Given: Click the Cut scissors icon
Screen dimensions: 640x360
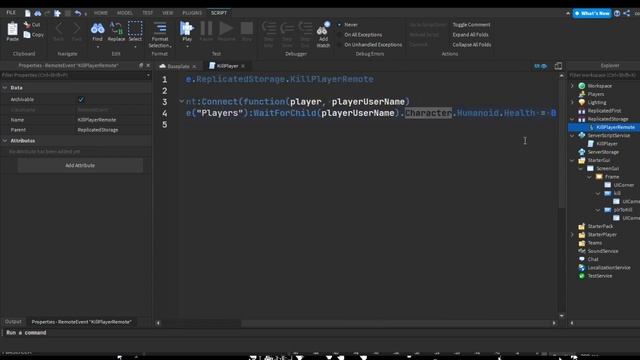Looking at the screenshot, I should 27,25.
